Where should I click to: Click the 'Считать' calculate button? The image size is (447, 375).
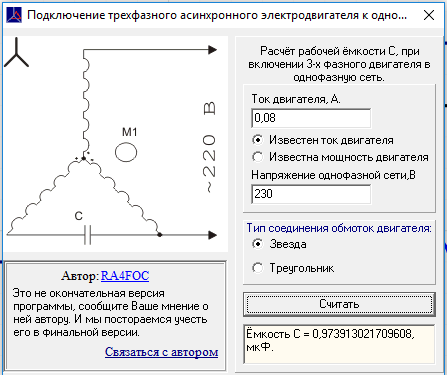(339, 304)
